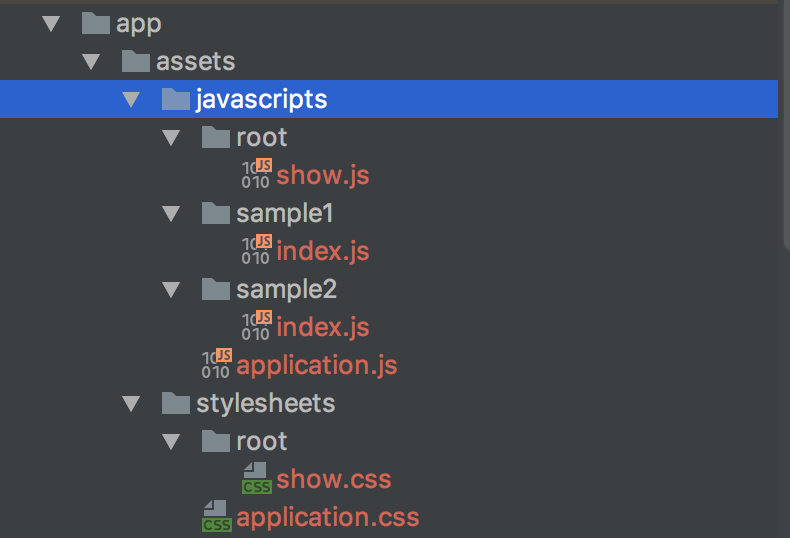Click the stylesheets folder icon
790x538 pixels.
(176, 403)
